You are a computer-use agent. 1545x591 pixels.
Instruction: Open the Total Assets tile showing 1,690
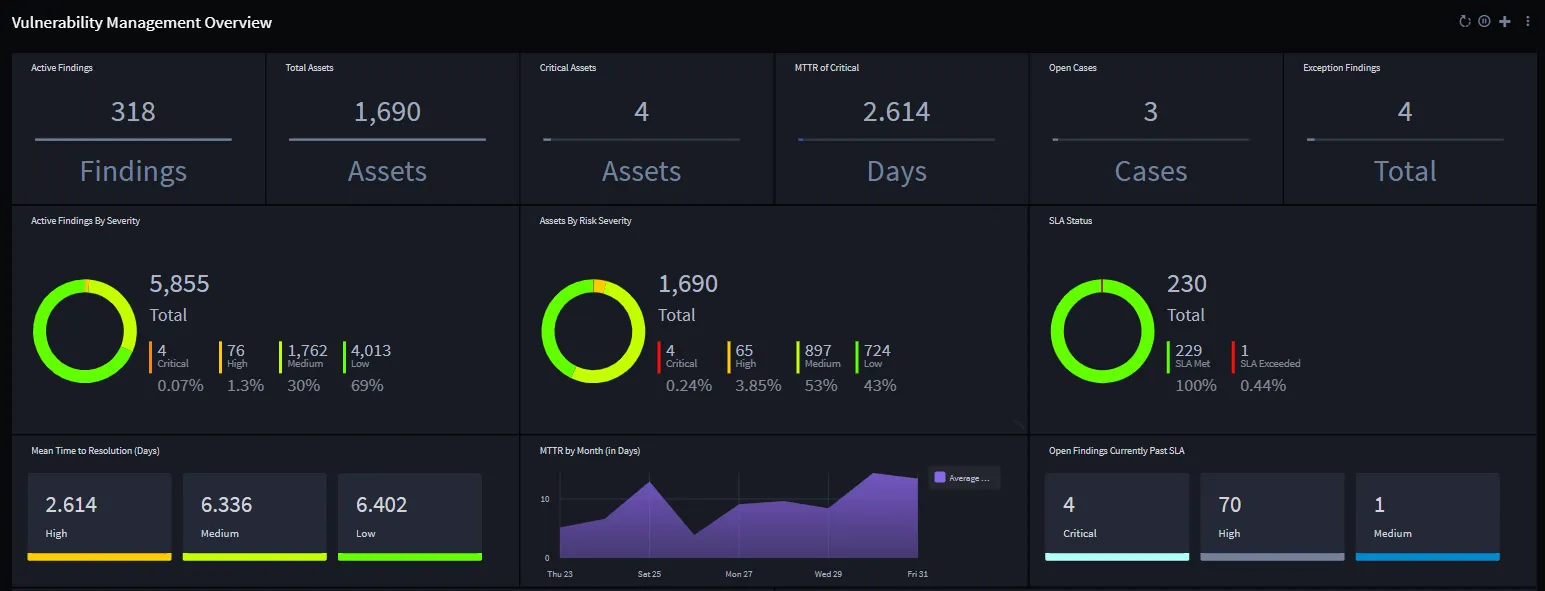pyautogui.click(x=392, y=128)
